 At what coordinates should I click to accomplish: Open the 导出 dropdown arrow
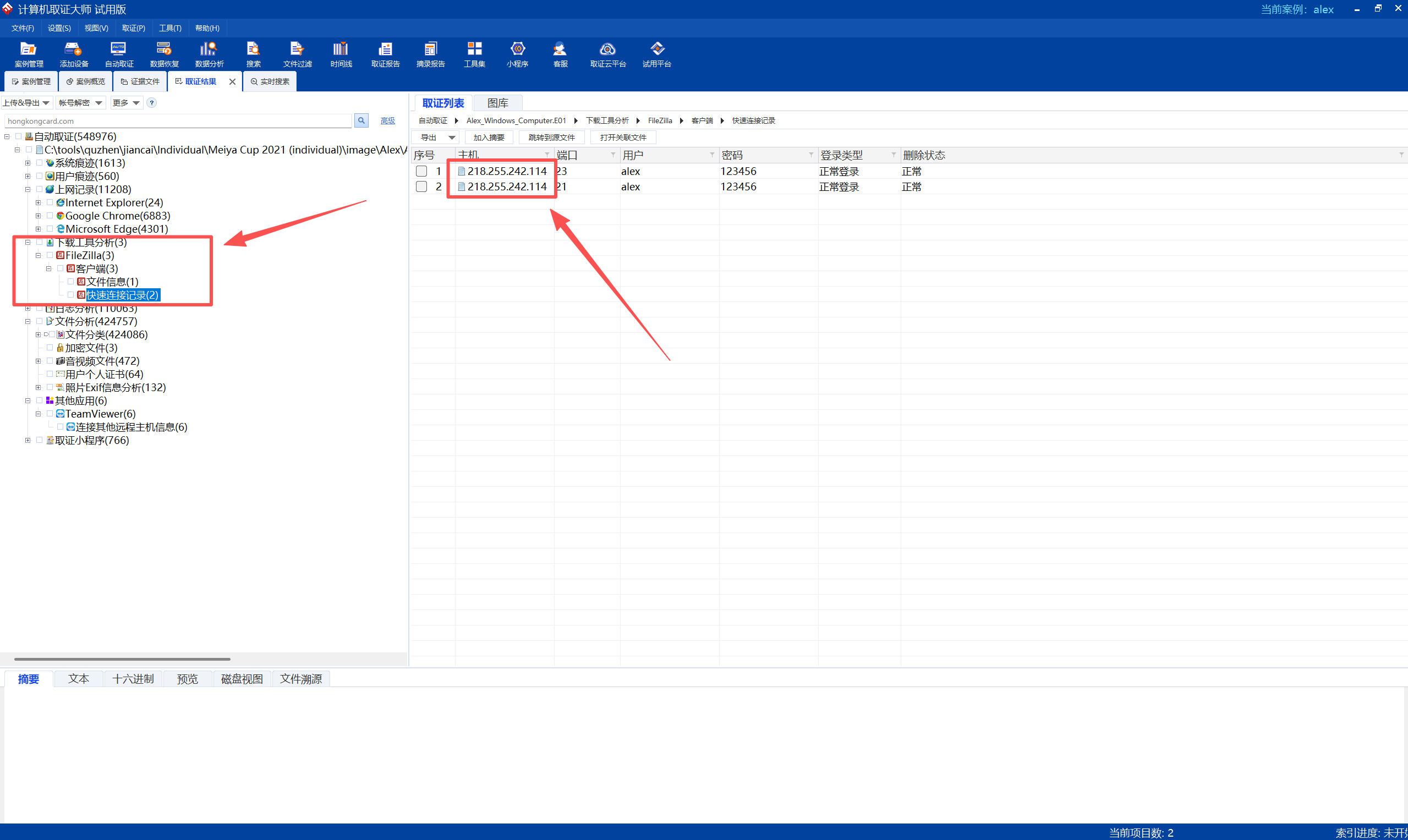(x=452, y=138)
